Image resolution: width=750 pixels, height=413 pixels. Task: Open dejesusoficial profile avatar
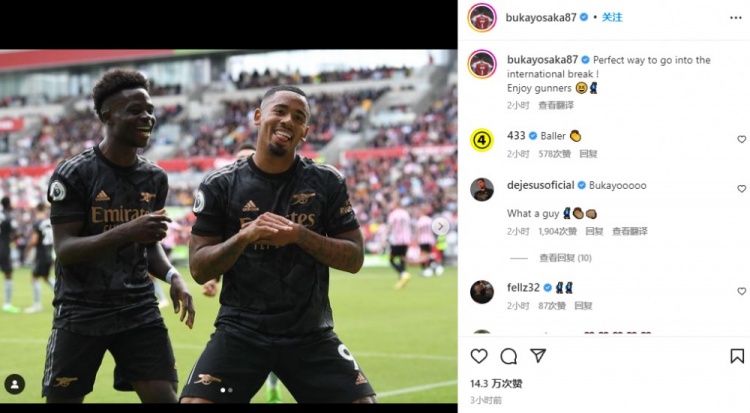(x=482, y=190)
